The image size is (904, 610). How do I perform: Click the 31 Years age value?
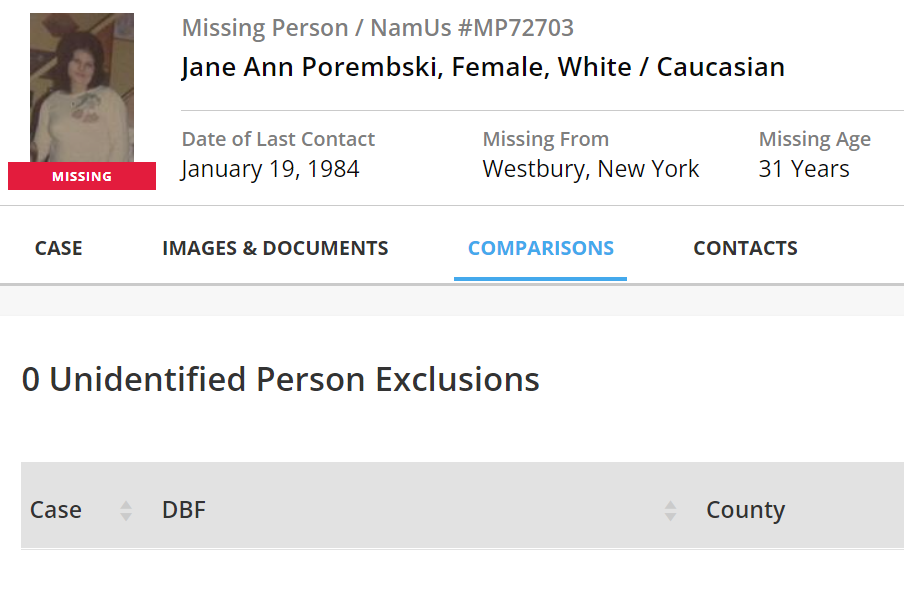point(803,169)
